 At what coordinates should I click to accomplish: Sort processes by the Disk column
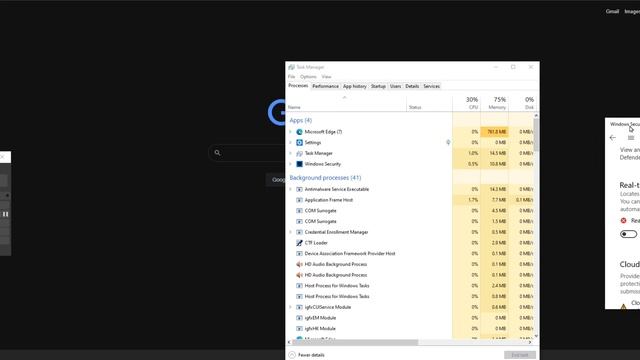pos(522,104)
